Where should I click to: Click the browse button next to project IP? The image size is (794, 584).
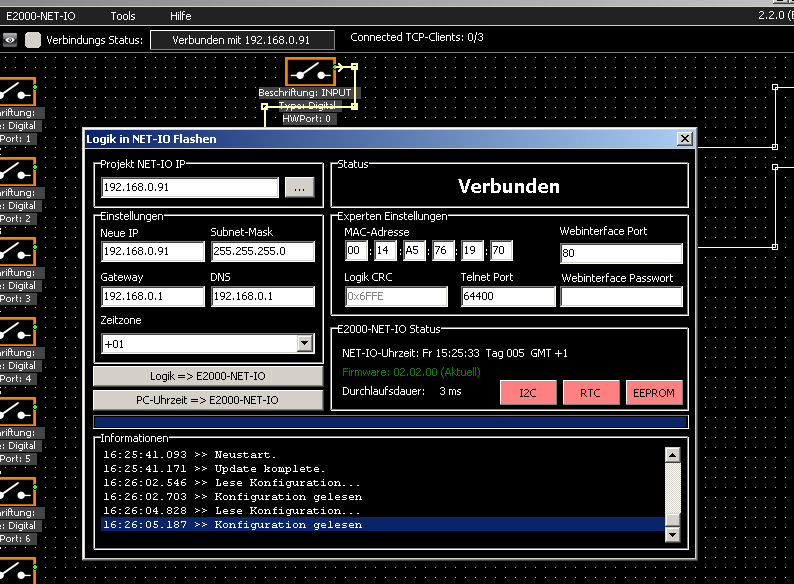point(299,188)
